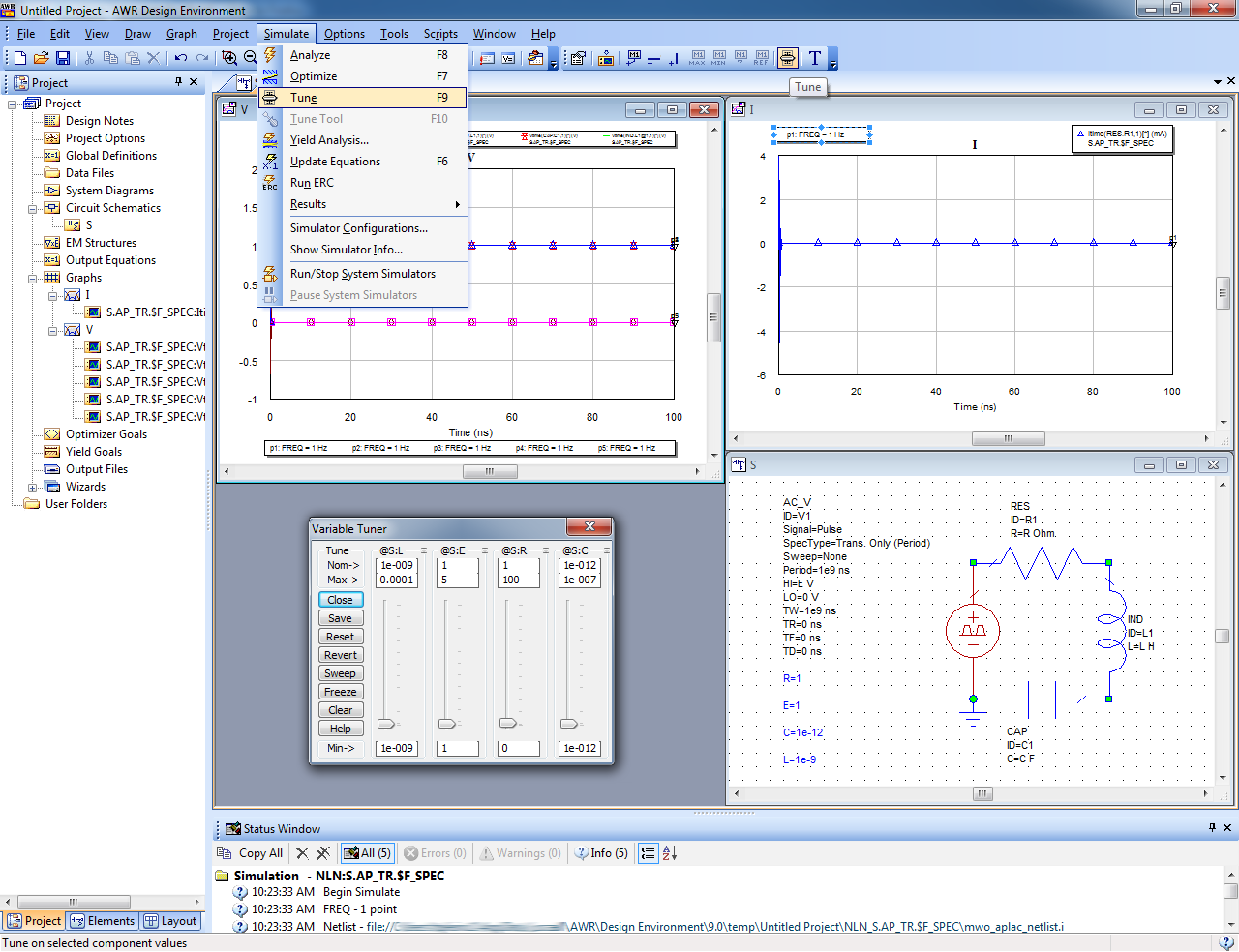
Task: Switch to the Layout tab
Action: point(170,921)
